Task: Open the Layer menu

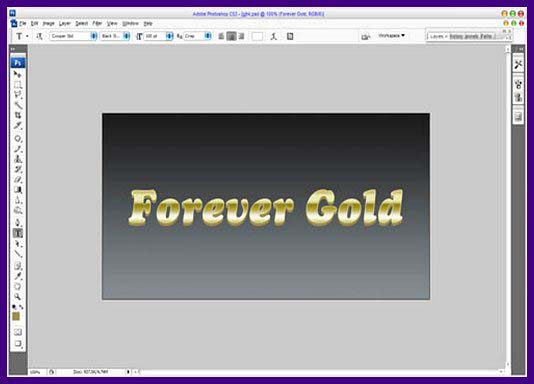Action: coord(64,23)
